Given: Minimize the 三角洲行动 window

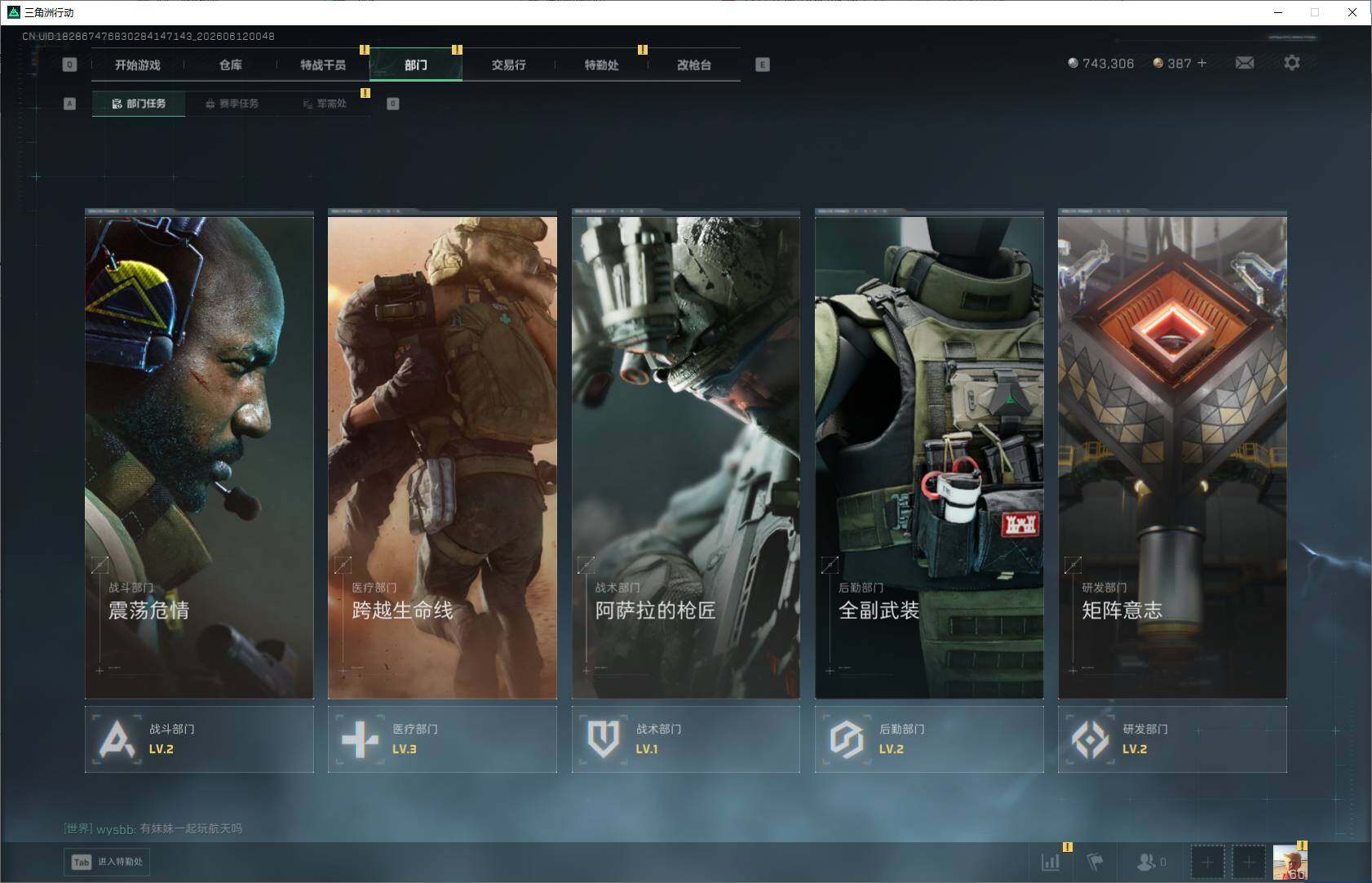Looking at the screenshot, I should (x=1278, y=12).
